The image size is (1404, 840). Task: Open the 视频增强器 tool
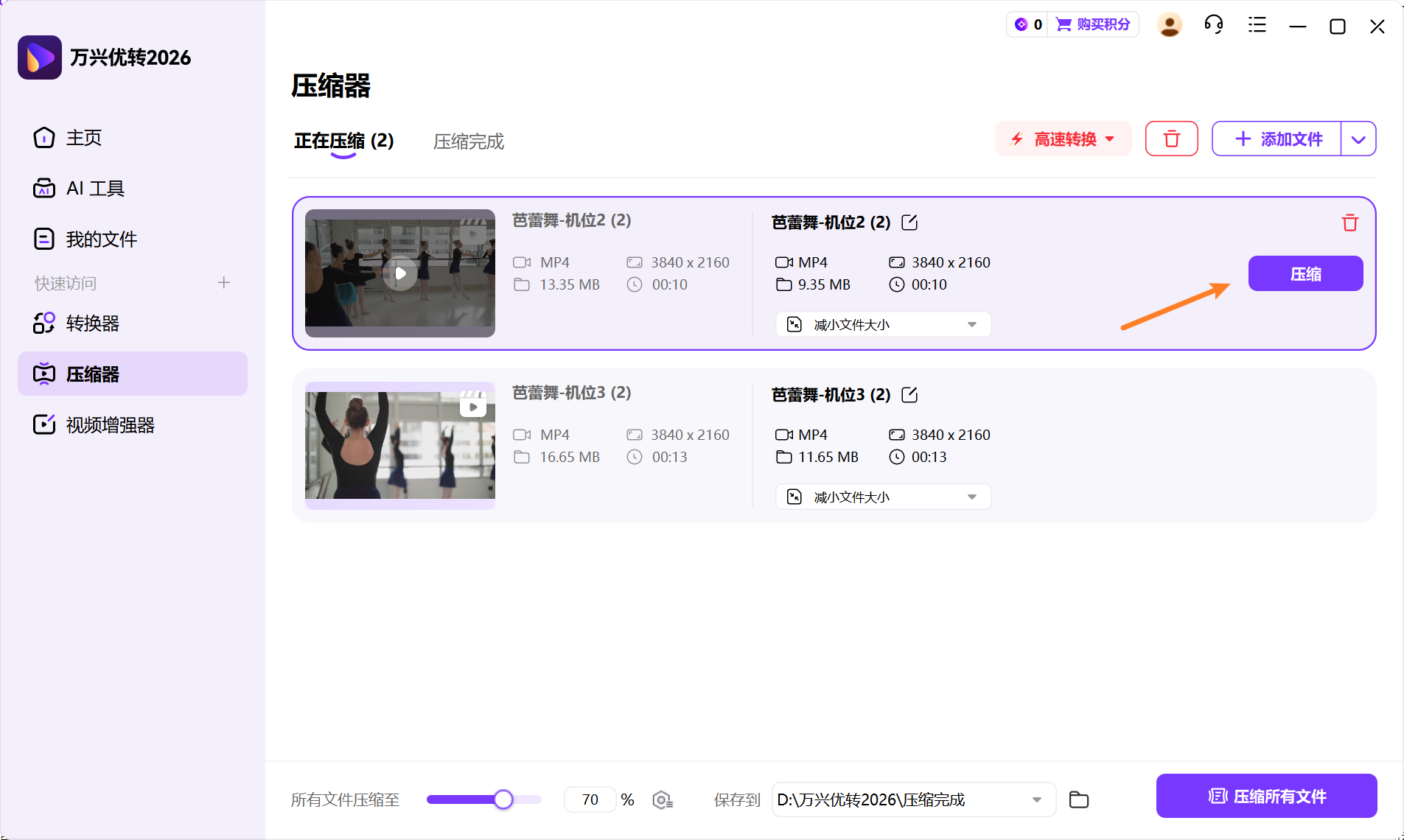click(x=109, y=424)
